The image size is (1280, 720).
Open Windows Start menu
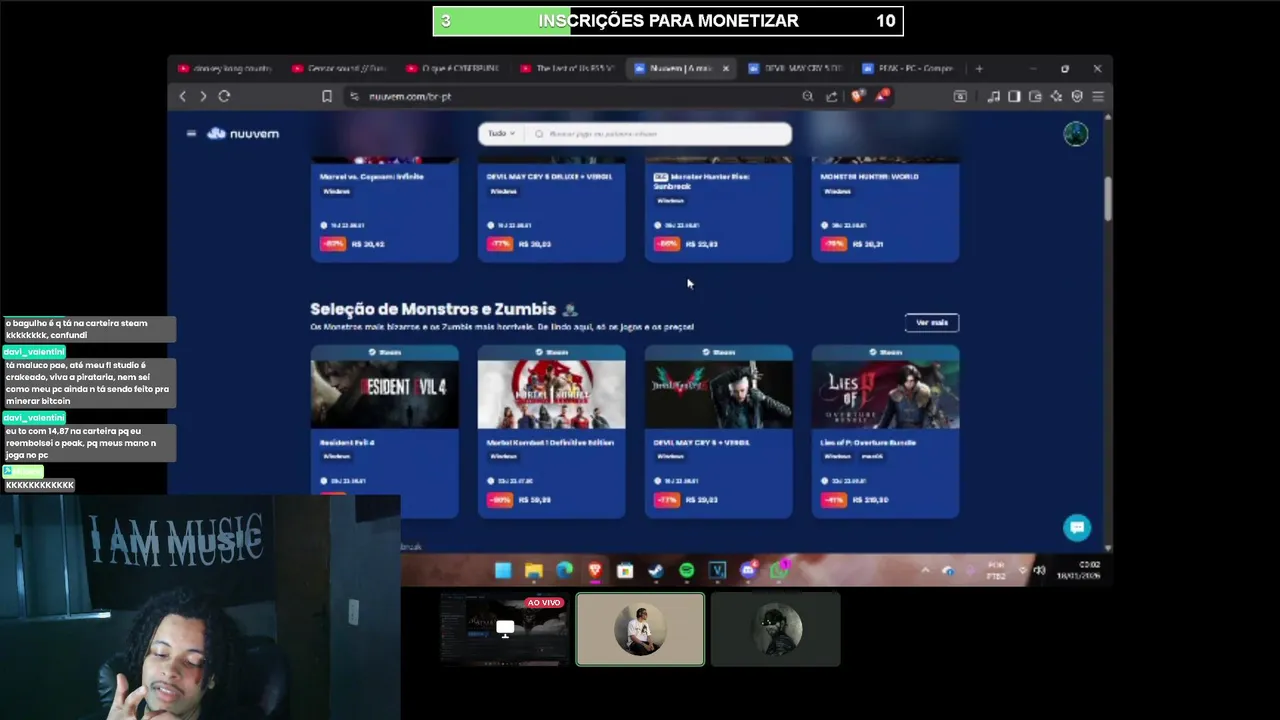click(503, 570)
